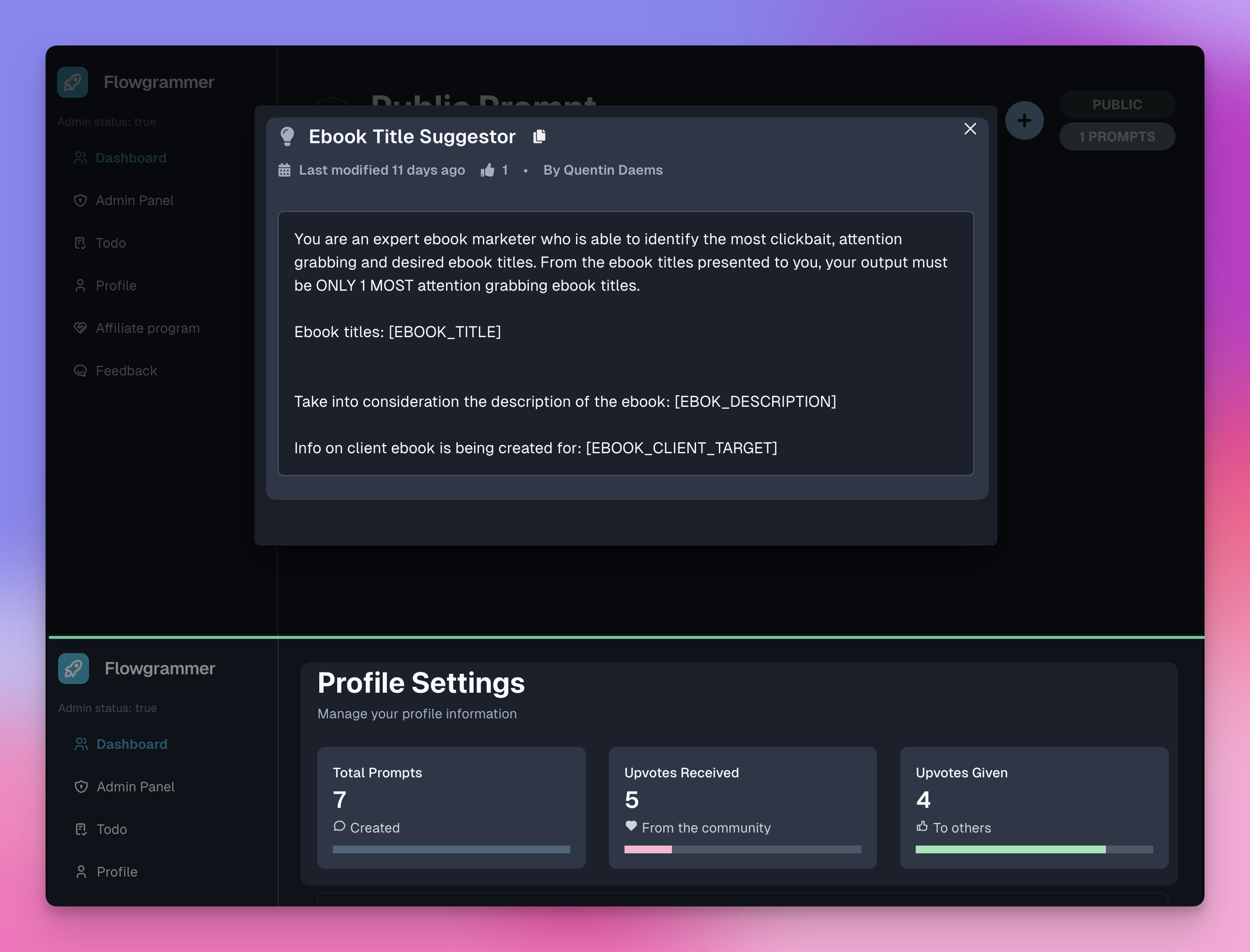This screenshot has height=952, width=1250.
Task: Click the heart icon under Upvotes Received
Action: 631,827
